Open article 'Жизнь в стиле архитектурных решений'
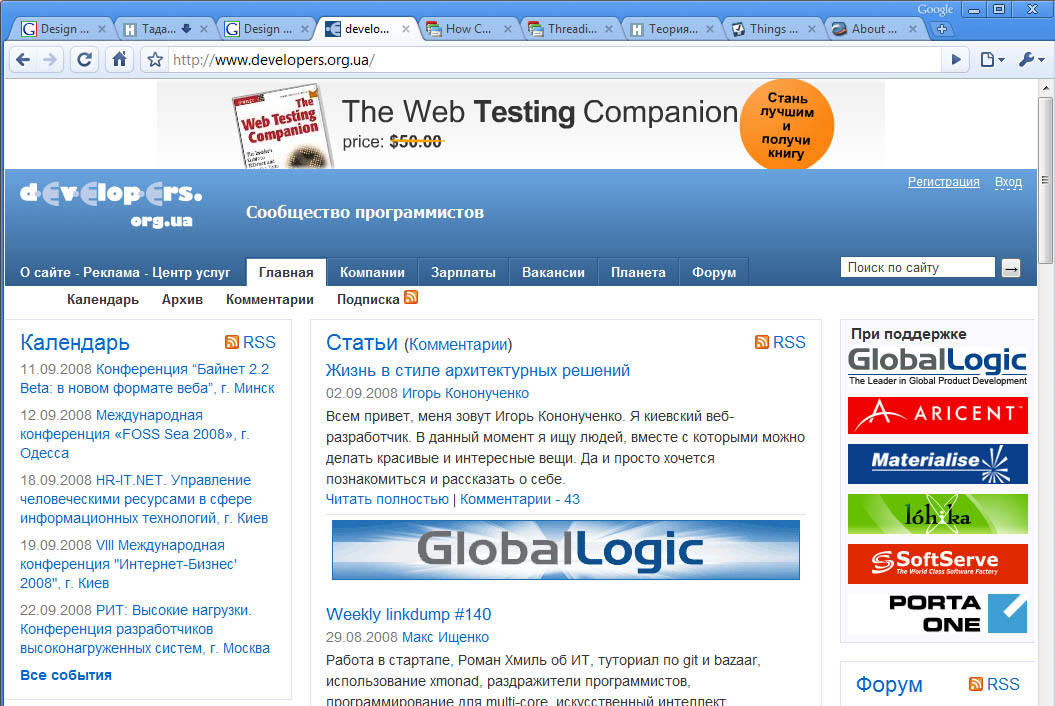 (x=478, y=370)
